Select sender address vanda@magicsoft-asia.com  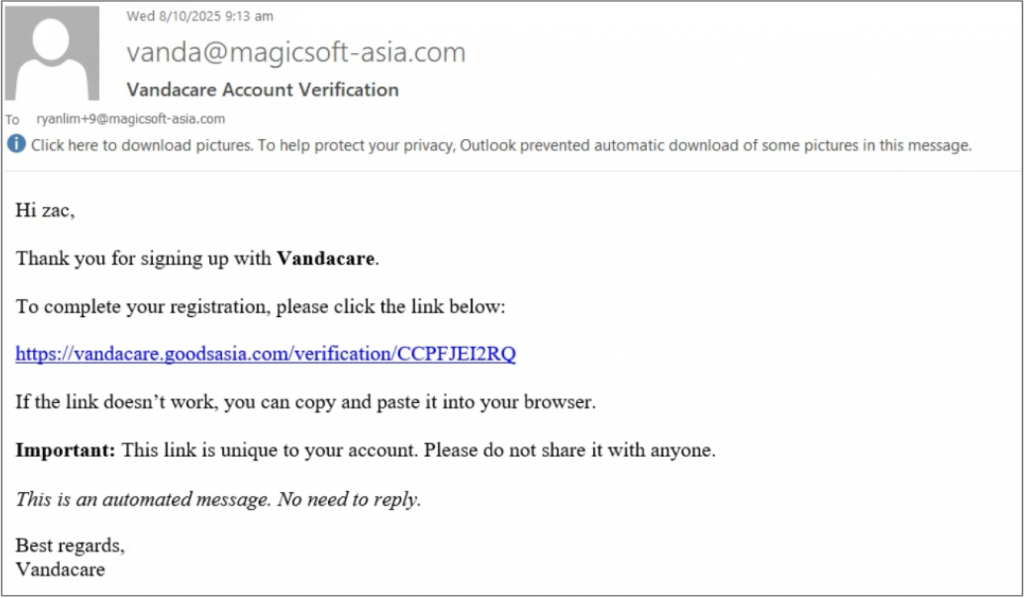pyautogui.click(x=296, y=52)
